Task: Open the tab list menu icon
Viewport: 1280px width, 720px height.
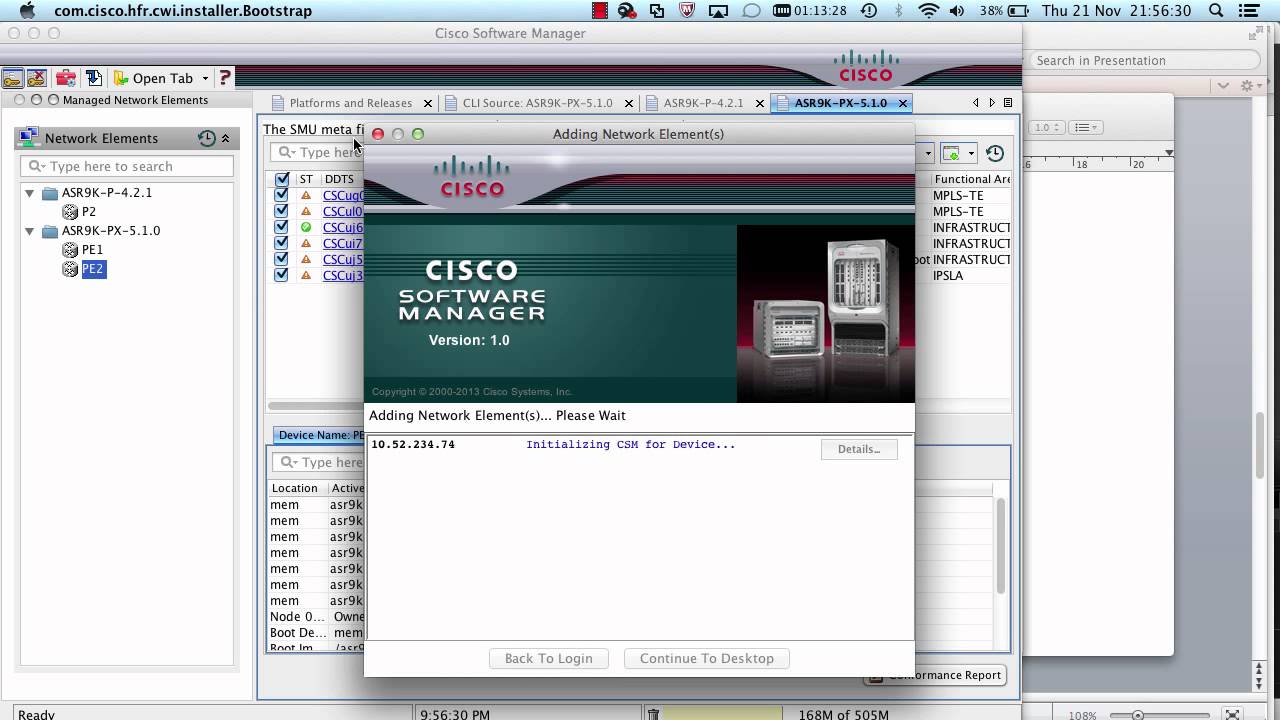Action: [1008, 103]
